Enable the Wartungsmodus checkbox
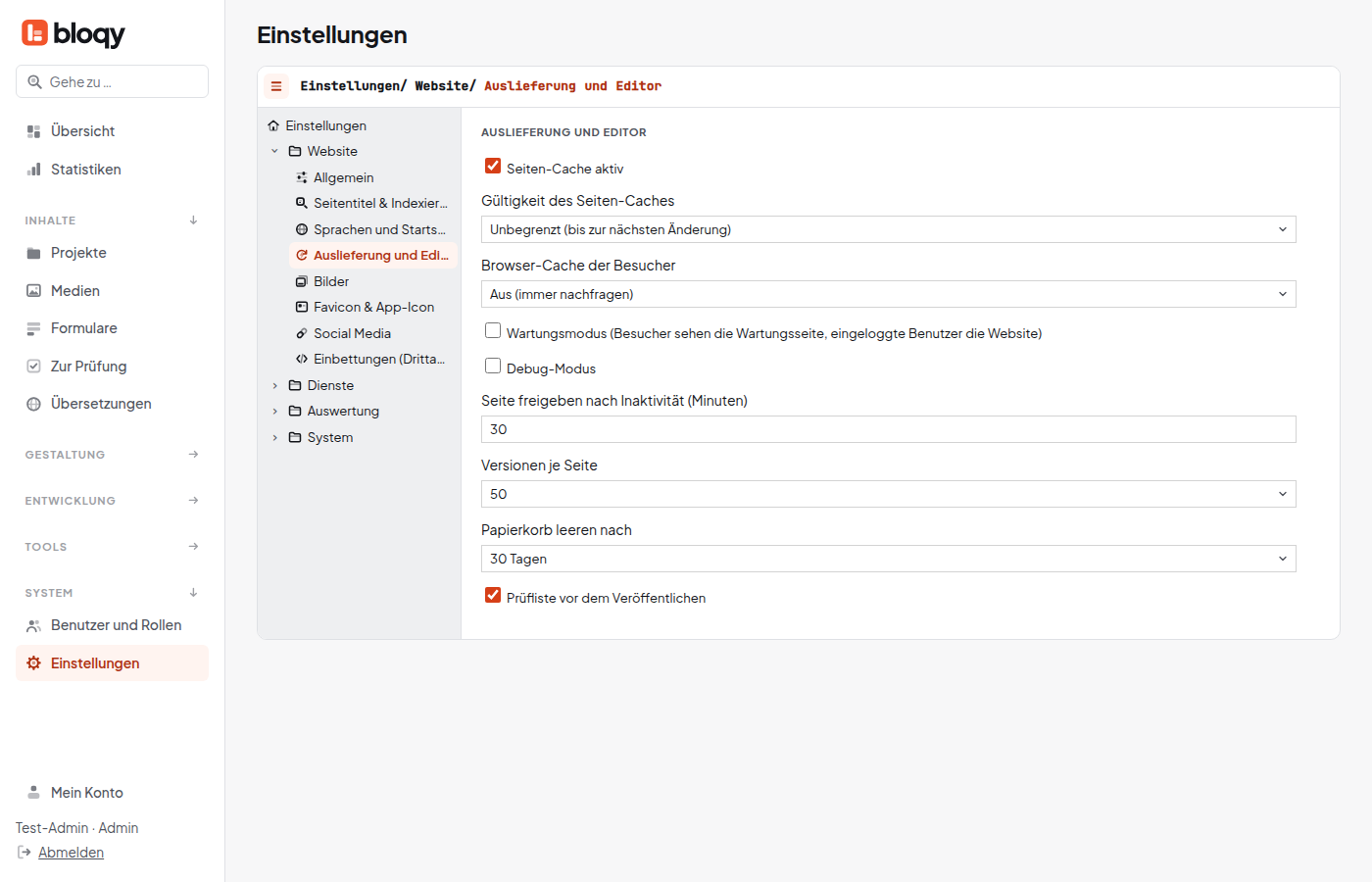 (x=493, y=331)
